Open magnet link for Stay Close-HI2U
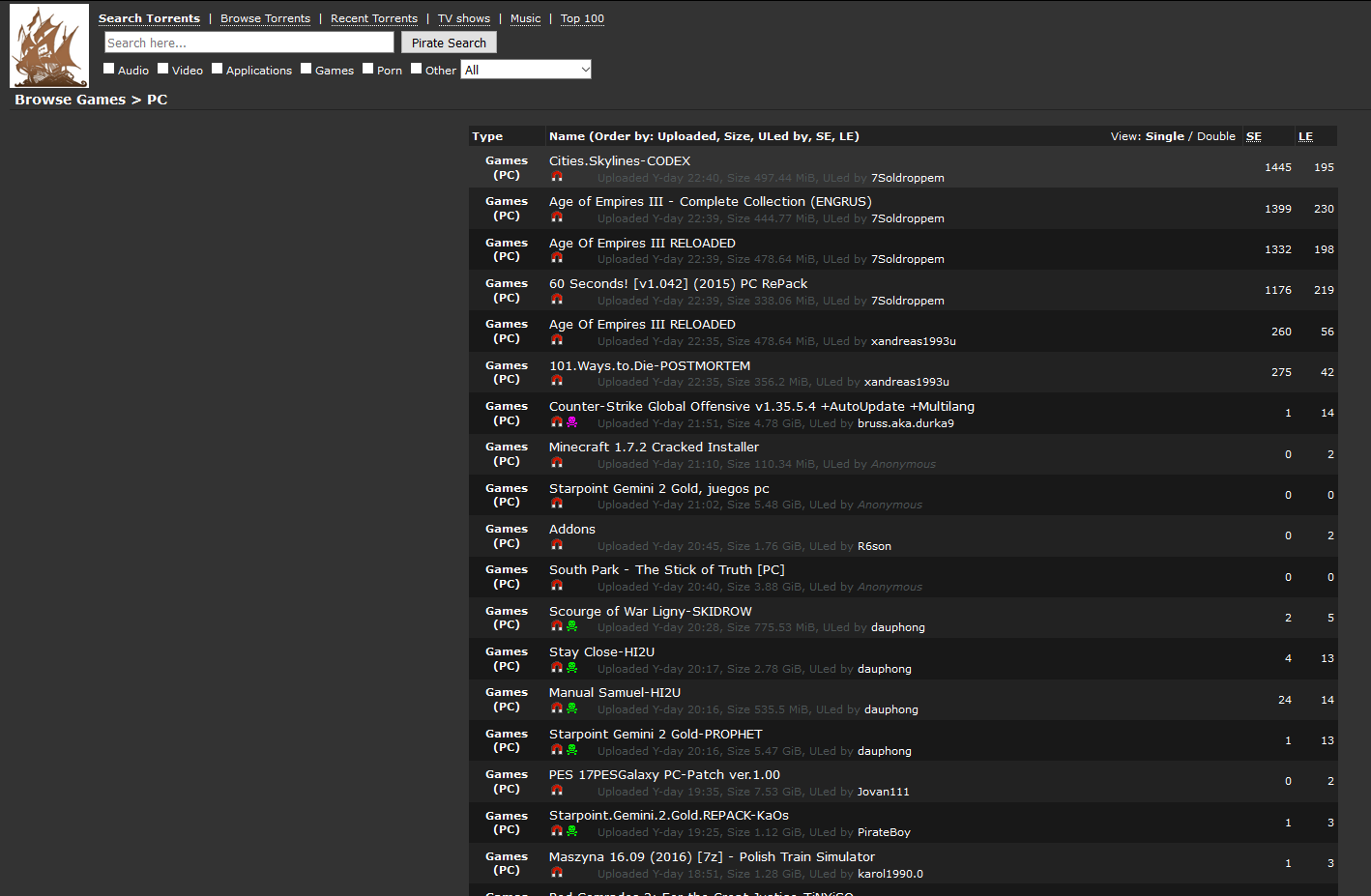Viewport: 1371px width, 896px height. coord(557,667)
